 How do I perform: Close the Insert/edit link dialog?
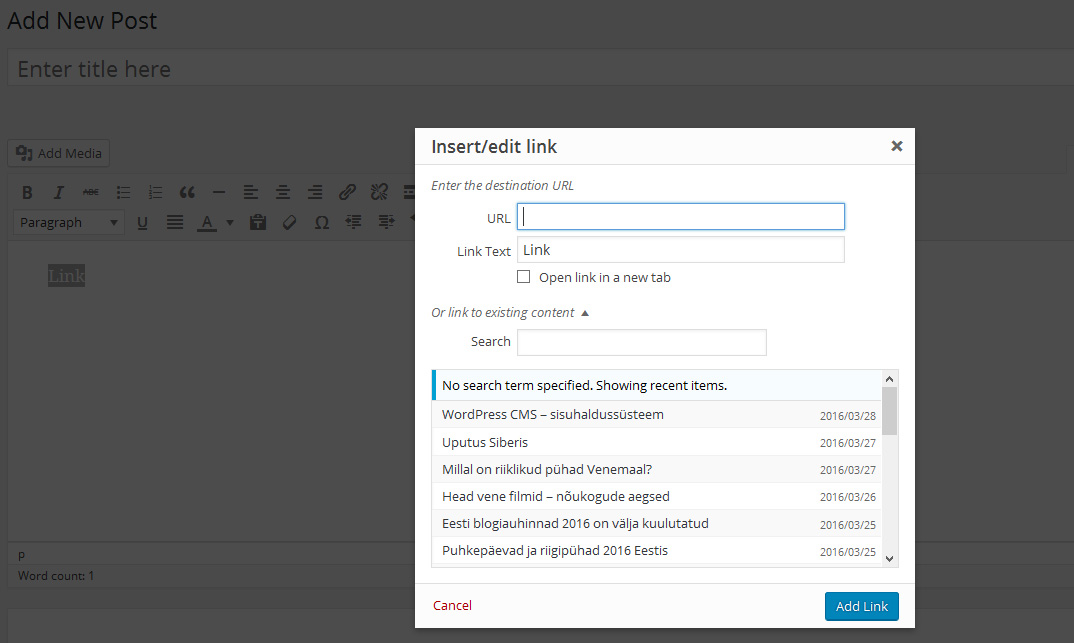tap(896, 146)
